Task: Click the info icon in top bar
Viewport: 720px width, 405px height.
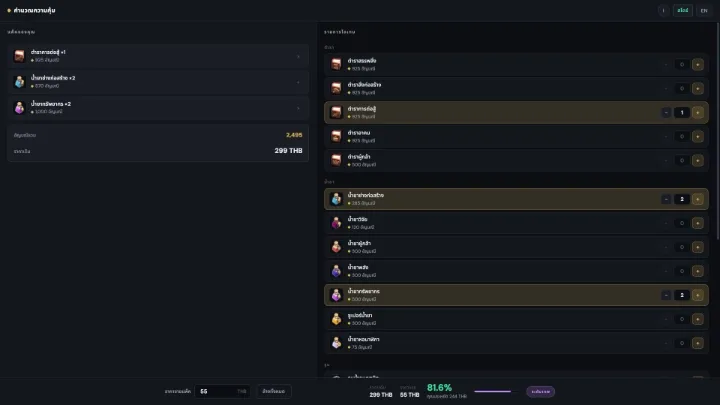Action: click(663, 10)
